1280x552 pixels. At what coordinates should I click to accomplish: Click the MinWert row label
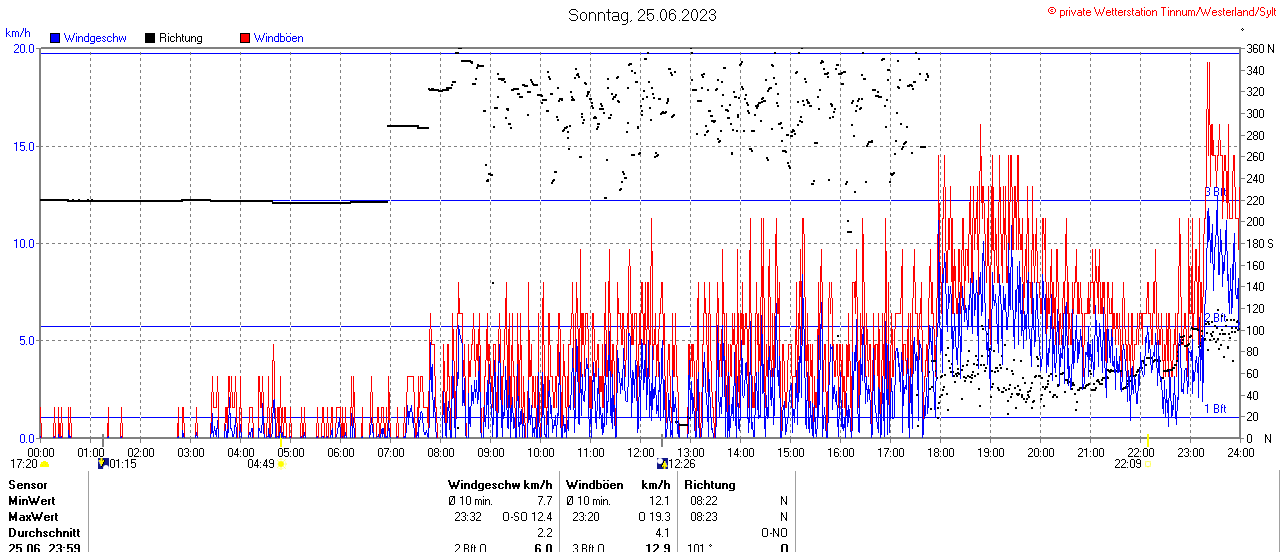[x=32, y=501]
